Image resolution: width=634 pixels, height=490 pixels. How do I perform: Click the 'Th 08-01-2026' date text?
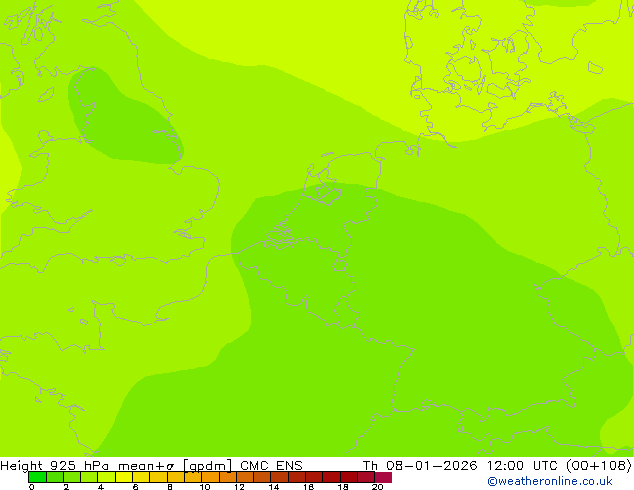420,466
